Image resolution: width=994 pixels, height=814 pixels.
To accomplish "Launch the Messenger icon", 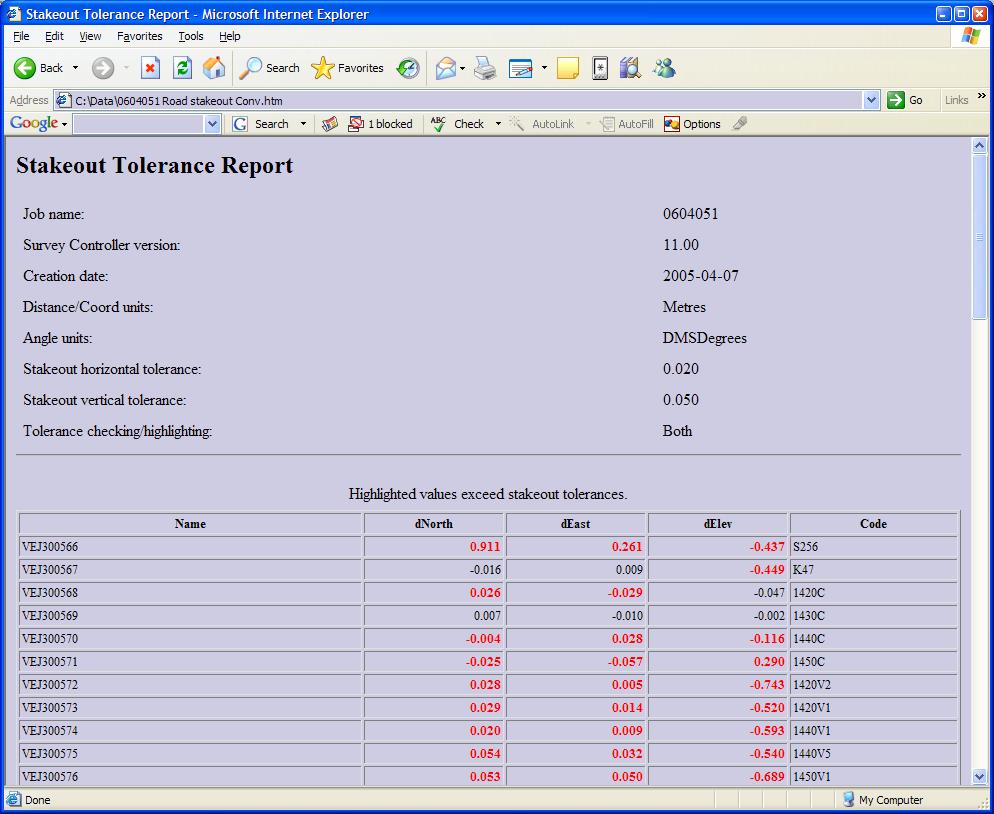I will (x=664, y=68).
